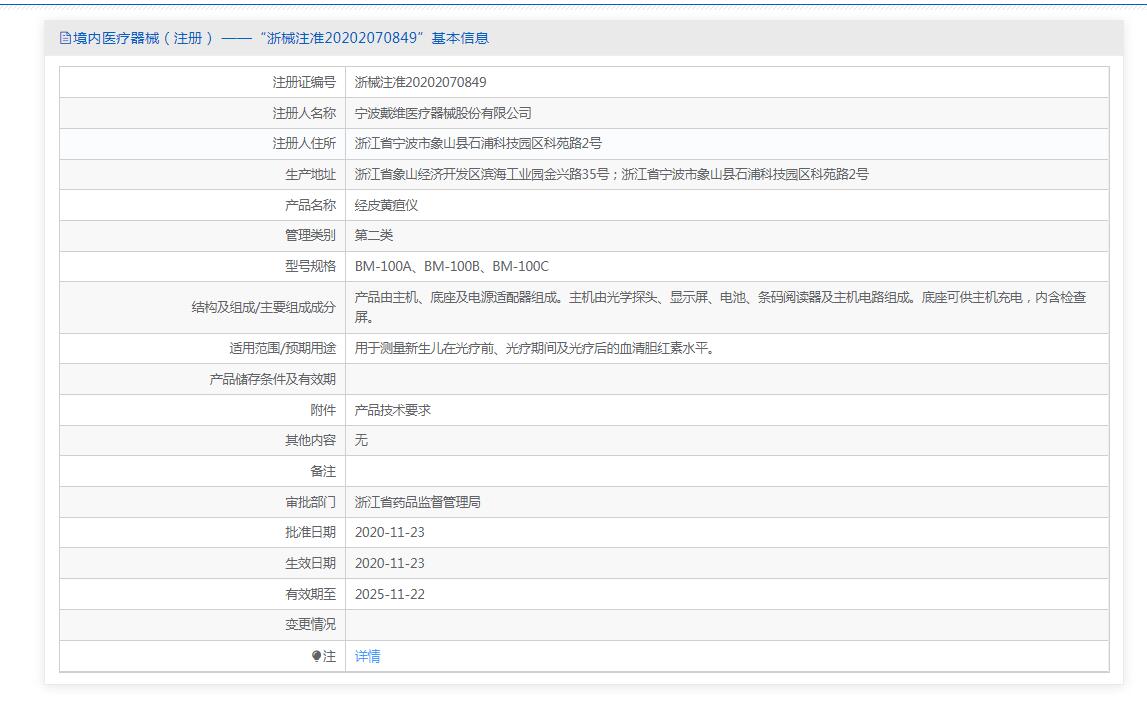Select the intended use text about 新生儿
Screen dimensions: 1147x704
[535, 348]
